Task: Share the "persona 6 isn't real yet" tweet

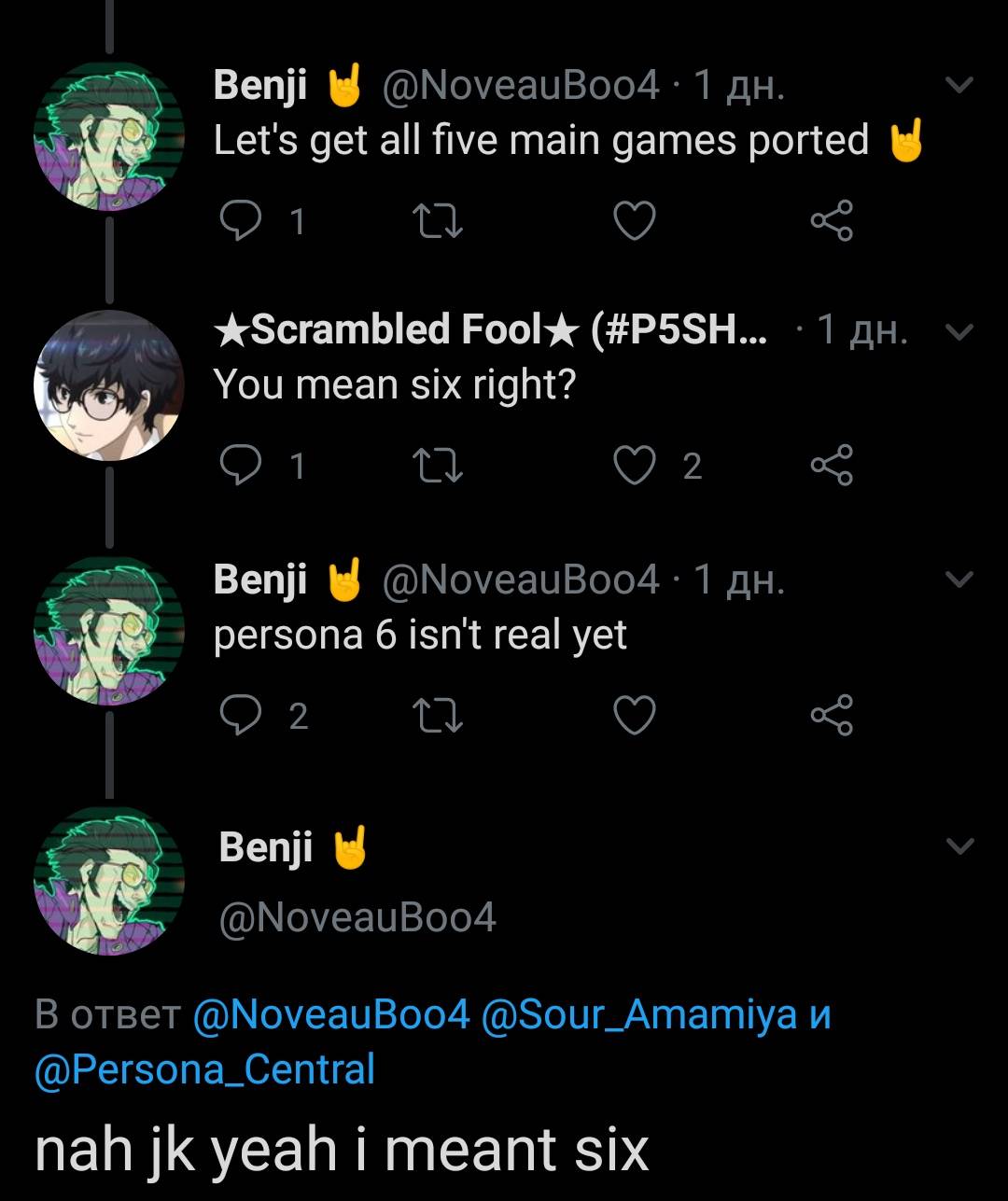Action: click(x=831, y=715)
